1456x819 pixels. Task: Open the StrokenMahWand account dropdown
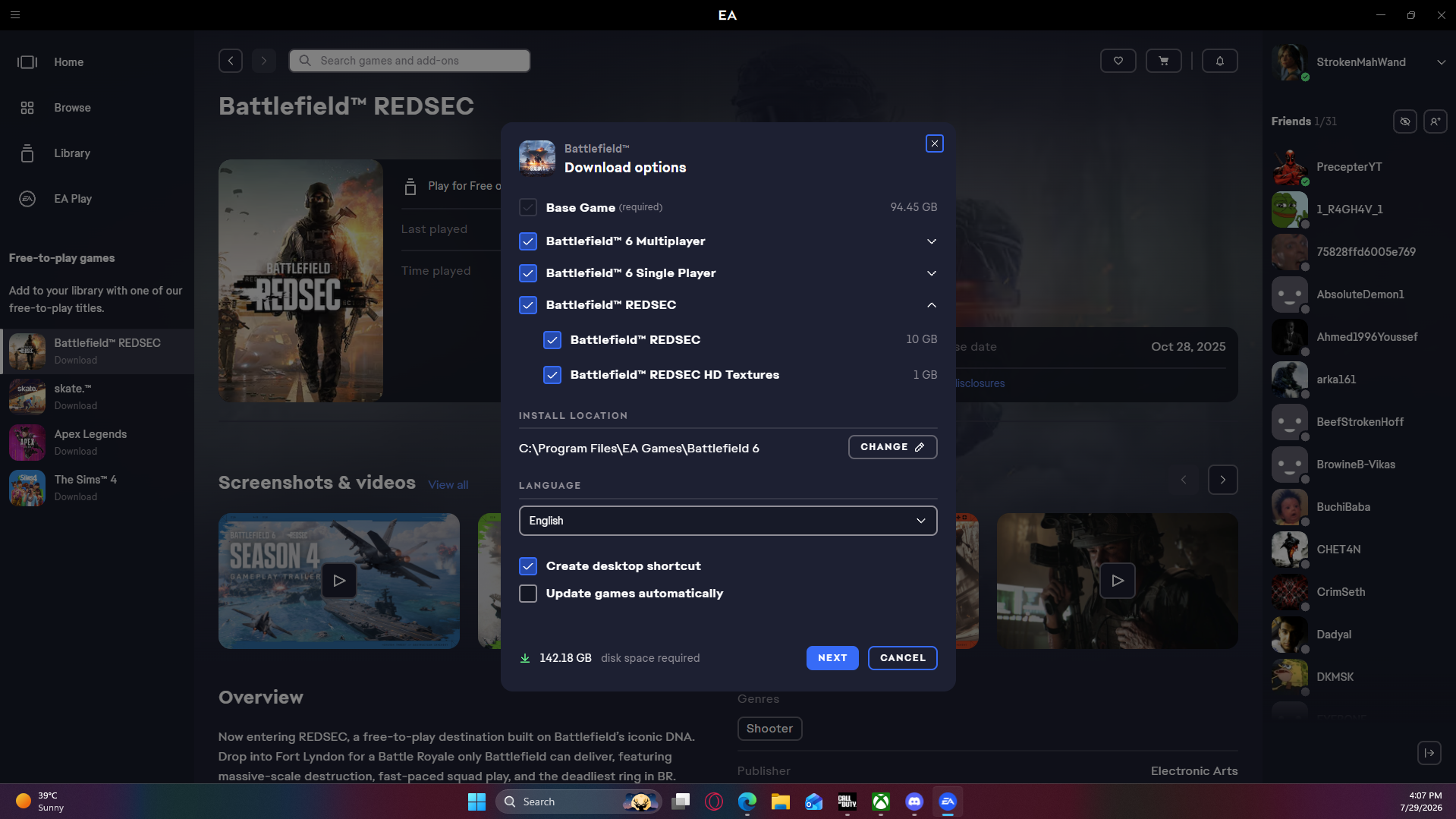click(1441, 62)
